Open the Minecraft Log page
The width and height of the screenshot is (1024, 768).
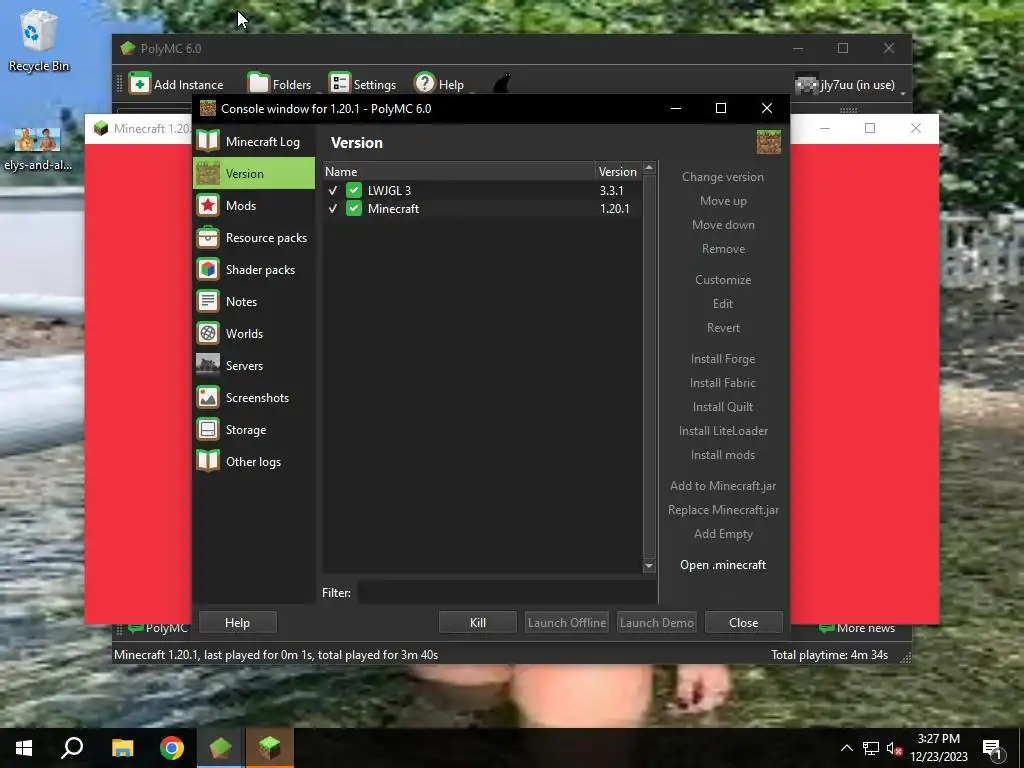pyautogui.click(x=253, y=142)
